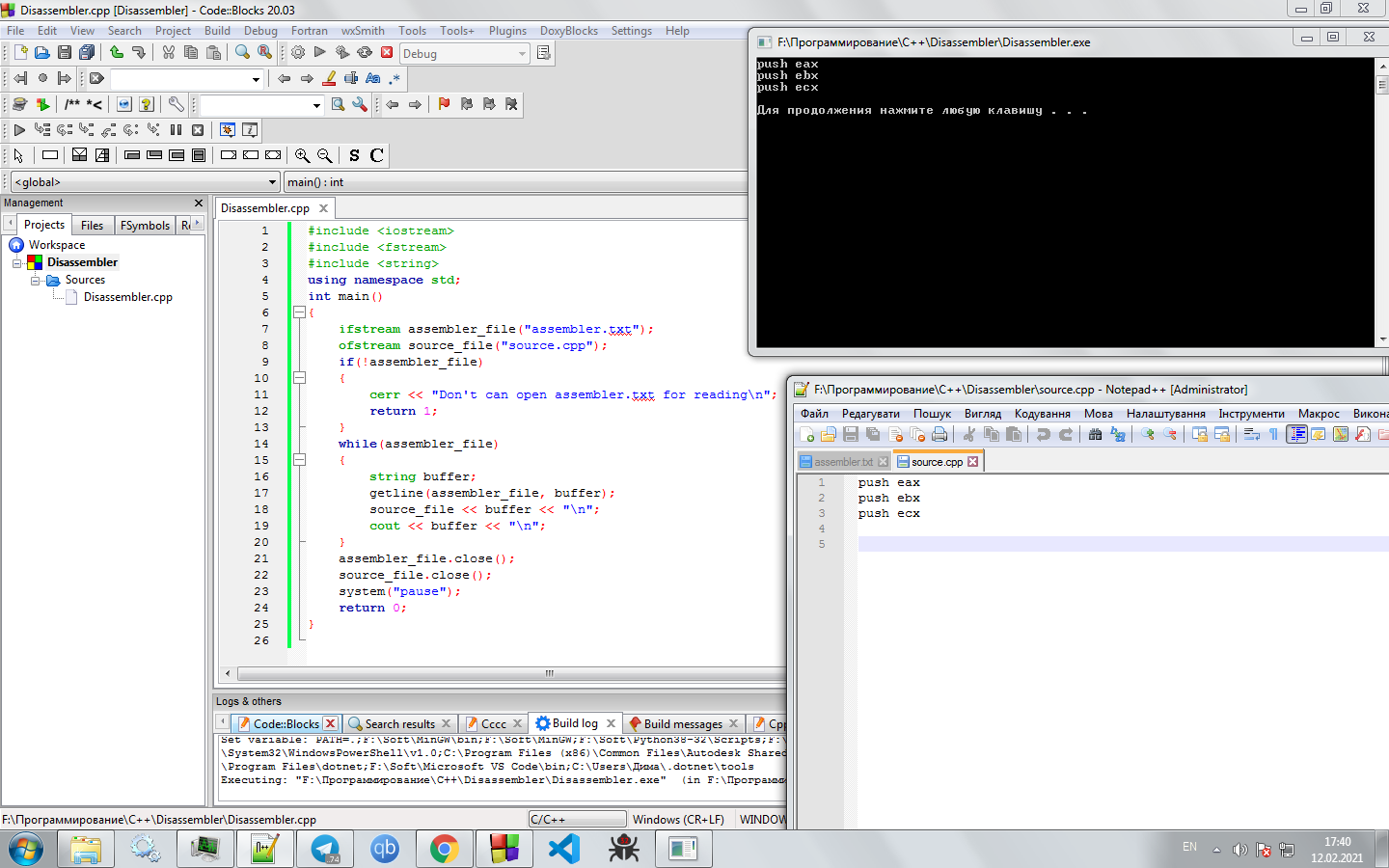
Task: Start debugger with Debug/Continue arrow
Action: pos(19,129)
